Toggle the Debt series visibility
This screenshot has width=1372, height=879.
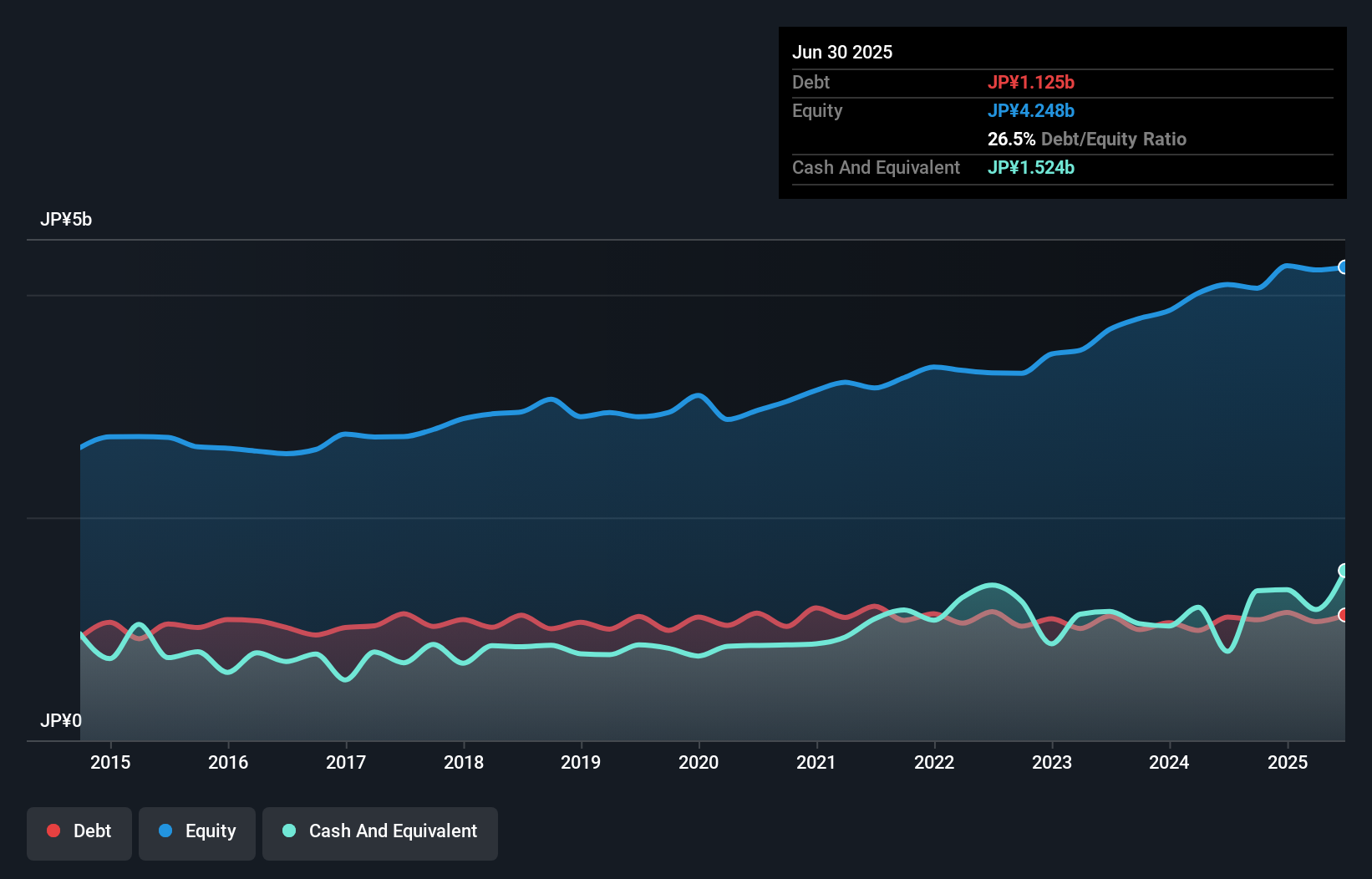79,831
